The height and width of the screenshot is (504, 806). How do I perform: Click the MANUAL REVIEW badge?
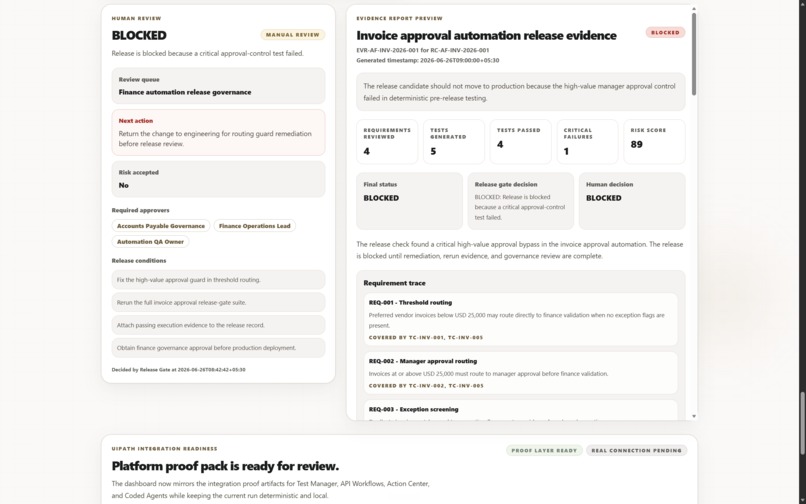coord(292,34)
